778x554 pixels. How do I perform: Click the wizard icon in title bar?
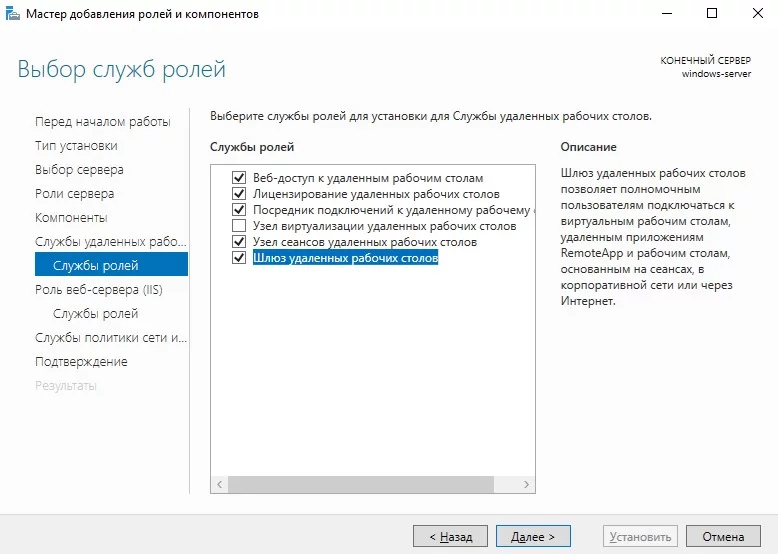(12, 13)
